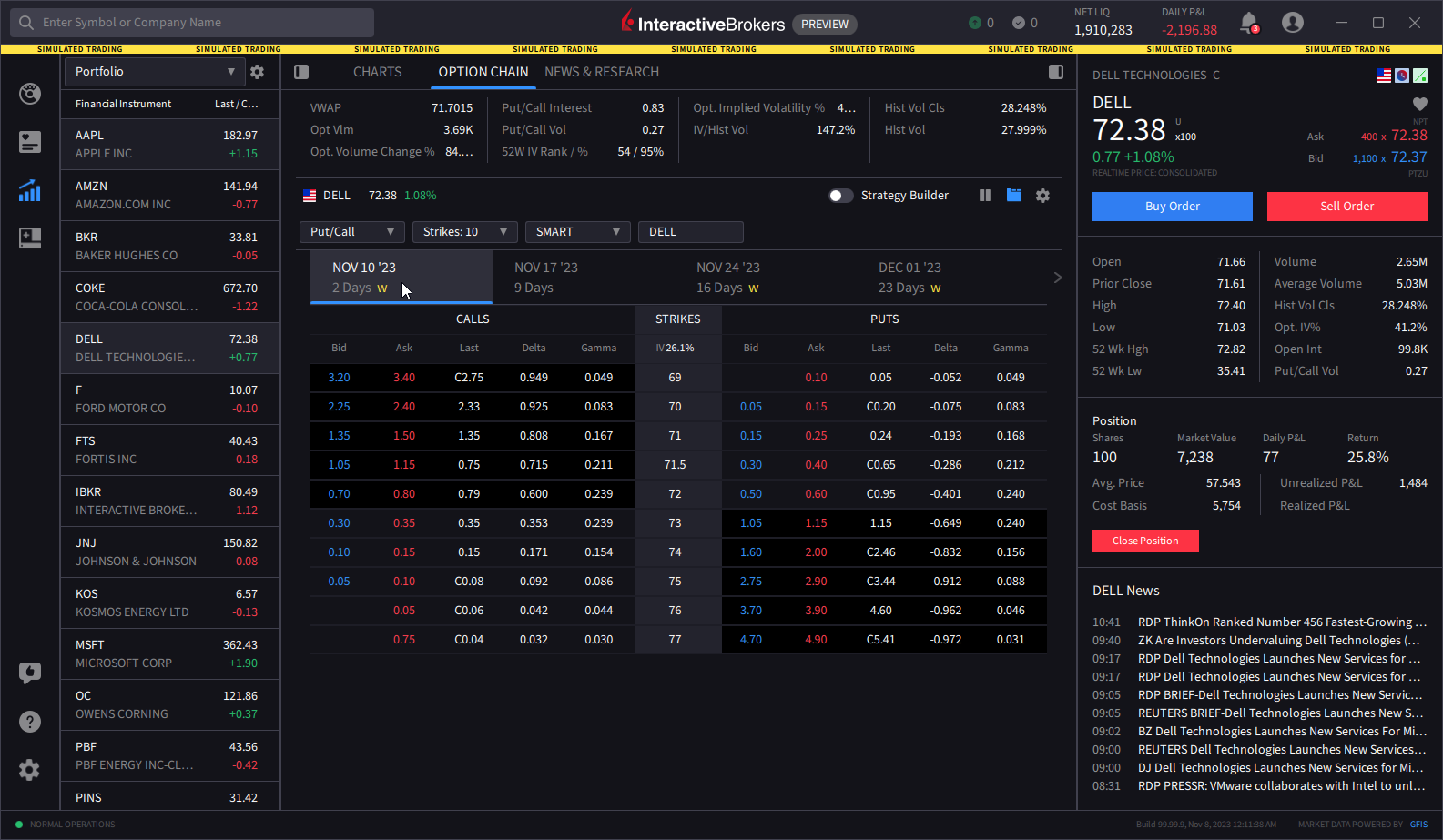Click the InteractiveBrokers logo
This screenshot has width=1443, height=840.
point(703,23)
